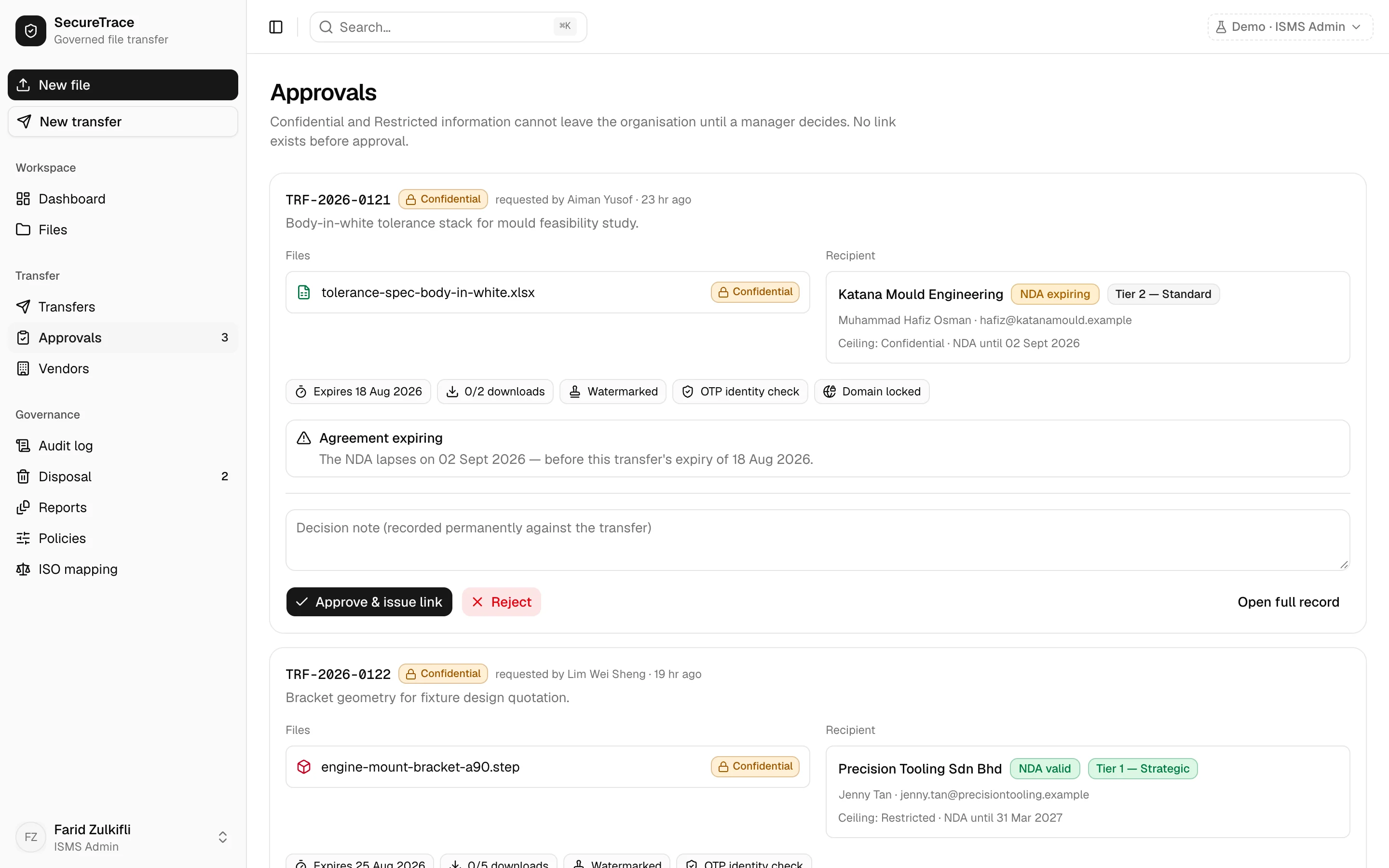This screenshot has width=1389, height=868.
Task: Click the Policies sliders icon
Action: [x=23, y=538]
